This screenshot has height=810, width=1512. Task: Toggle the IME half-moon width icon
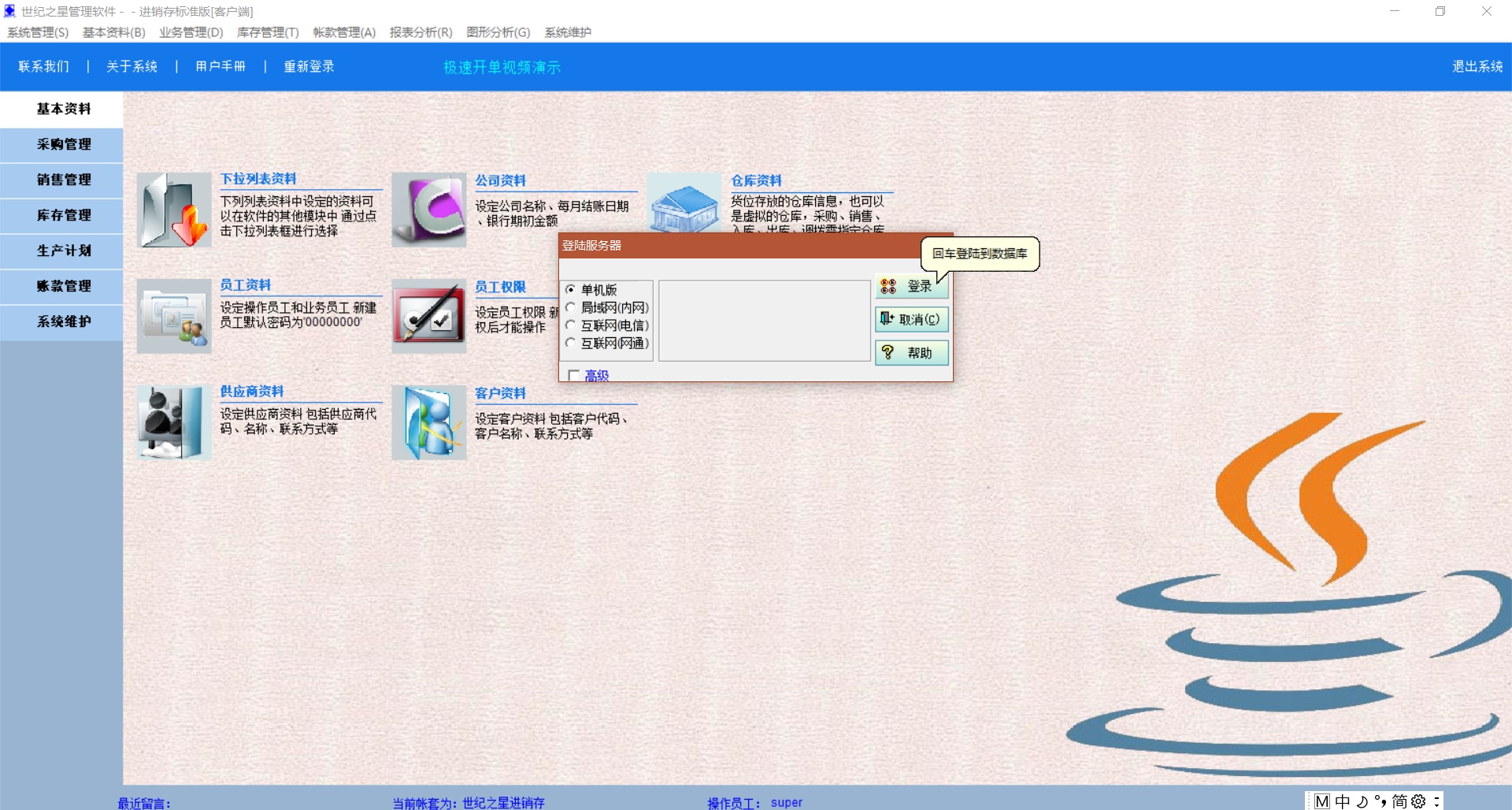1362,801
